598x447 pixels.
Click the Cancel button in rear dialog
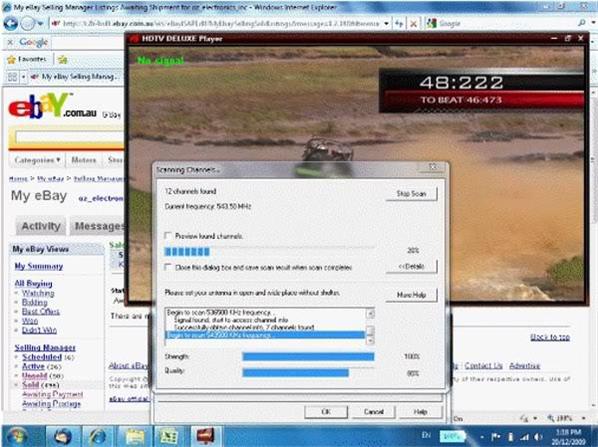tap(374, 412)
